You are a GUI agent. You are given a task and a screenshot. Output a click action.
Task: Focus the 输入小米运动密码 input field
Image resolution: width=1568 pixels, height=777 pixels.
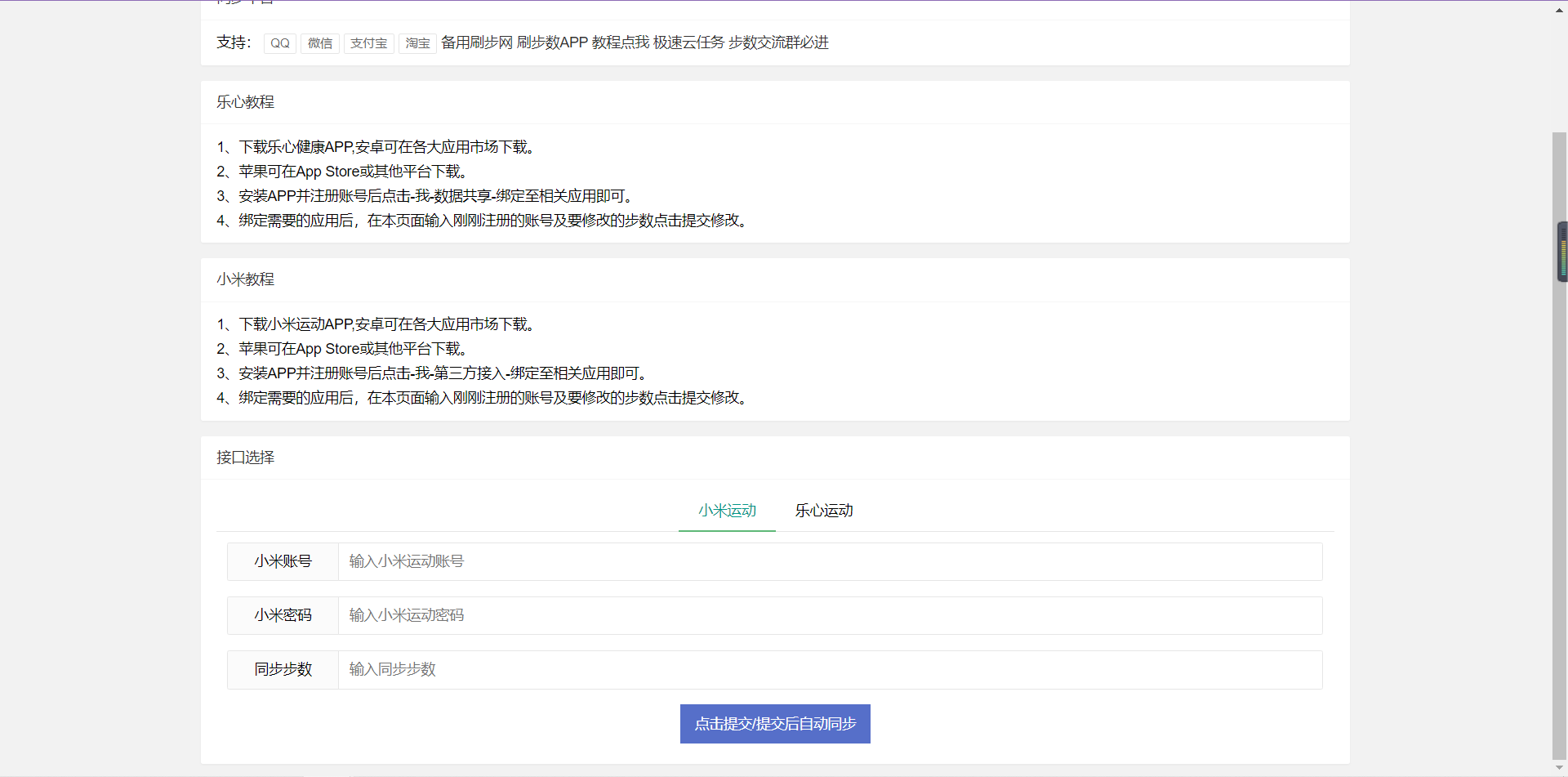(x=830, y=615)
